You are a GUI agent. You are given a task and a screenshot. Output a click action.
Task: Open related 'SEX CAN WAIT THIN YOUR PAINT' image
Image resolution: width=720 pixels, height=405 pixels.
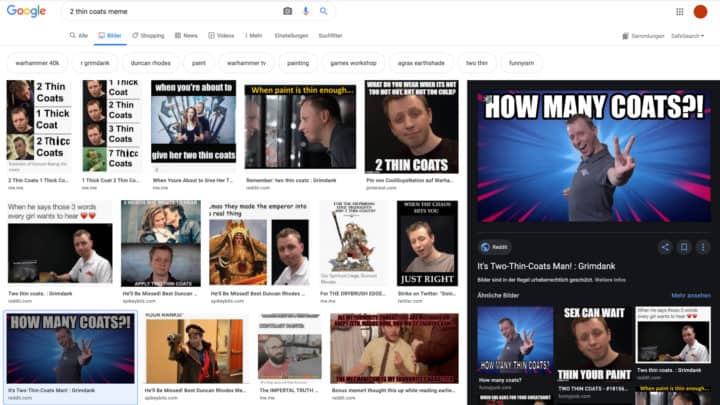594,344
